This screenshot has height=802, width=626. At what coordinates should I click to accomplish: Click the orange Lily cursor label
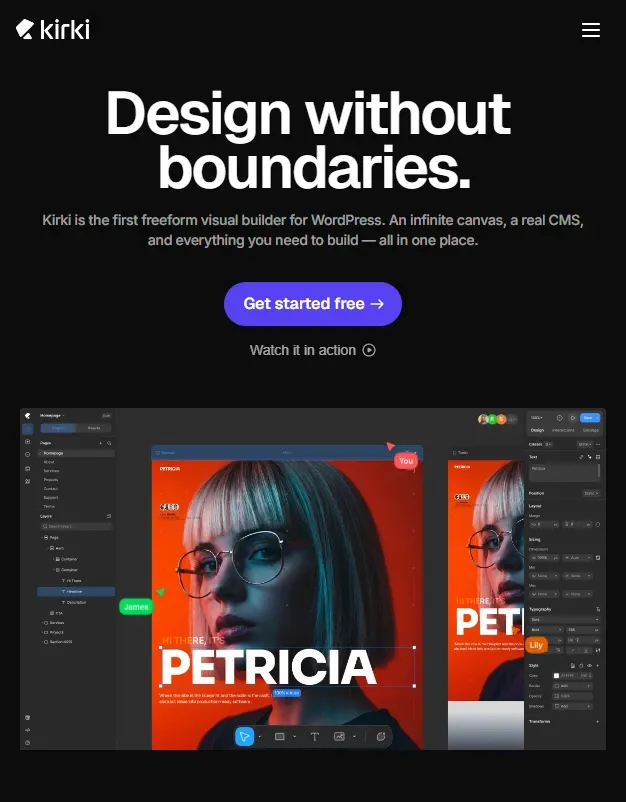coord(536,645)
